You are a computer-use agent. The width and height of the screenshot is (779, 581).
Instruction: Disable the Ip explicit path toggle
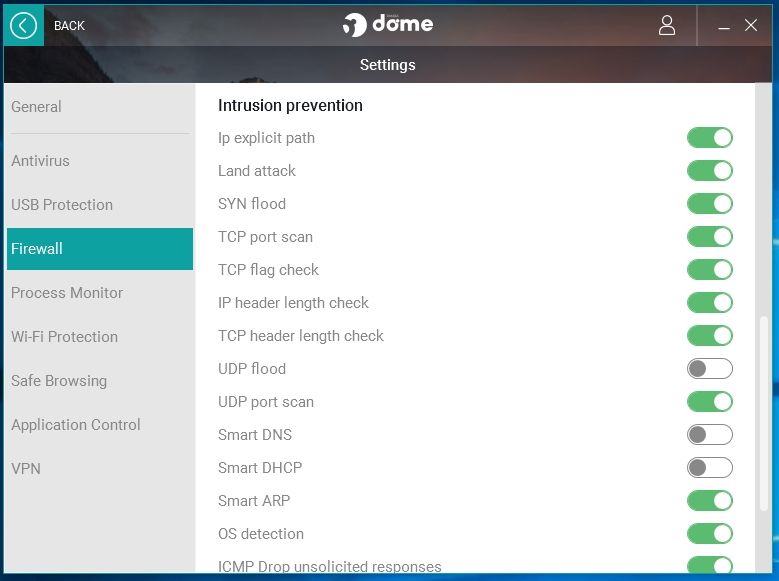[x=710, y=138]
